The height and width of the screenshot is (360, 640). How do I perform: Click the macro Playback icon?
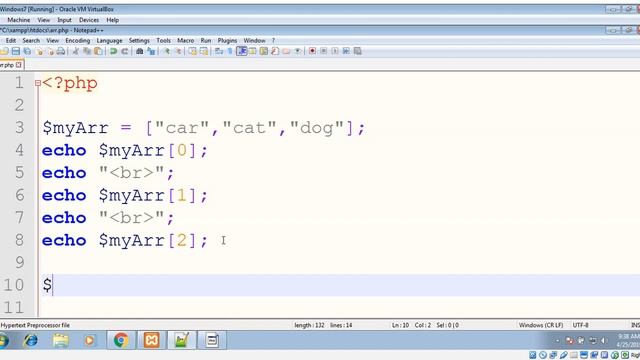coord(335,51)
